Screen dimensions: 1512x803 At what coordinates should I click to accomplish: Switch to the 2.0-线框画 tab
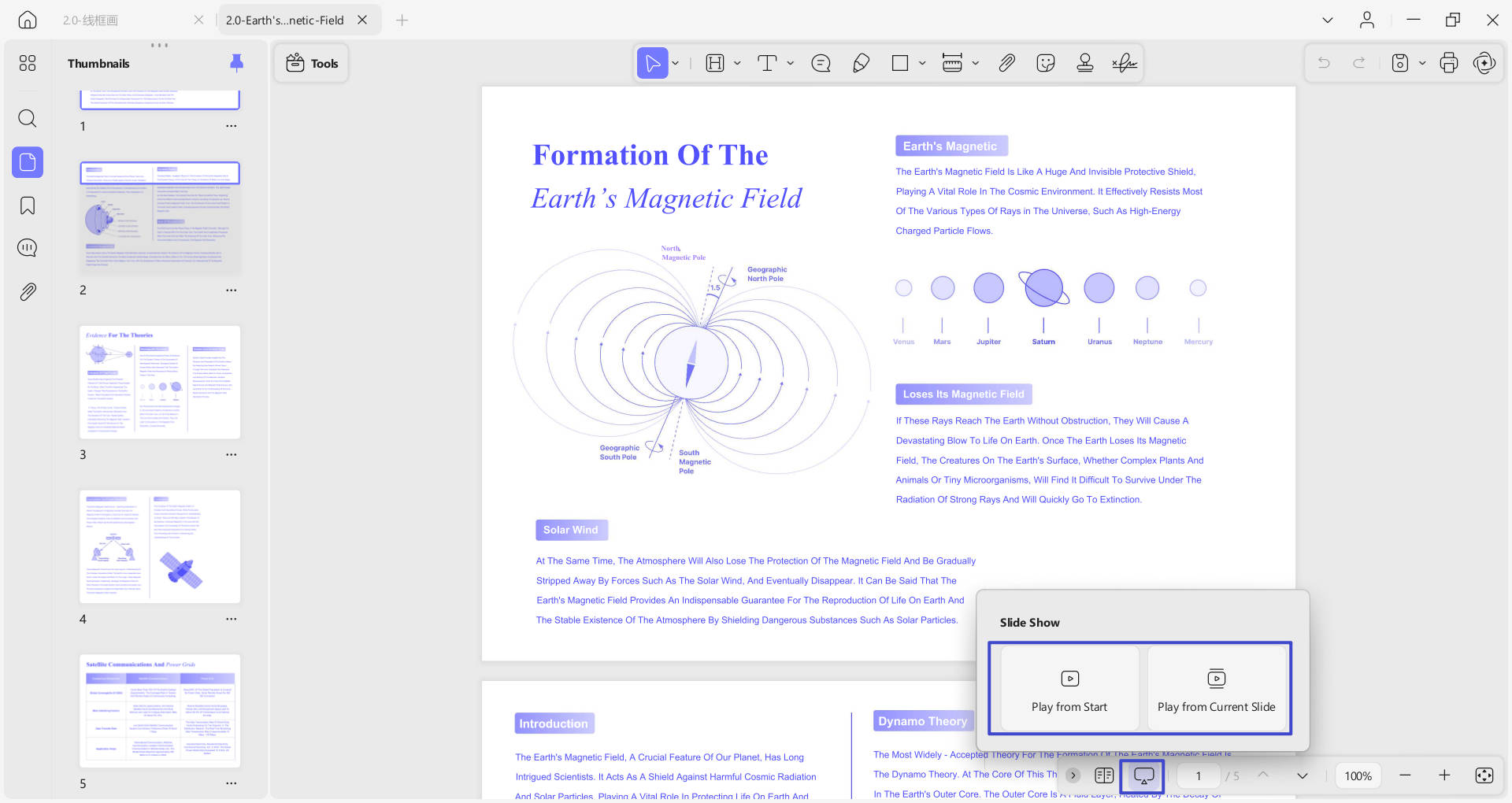91,20
